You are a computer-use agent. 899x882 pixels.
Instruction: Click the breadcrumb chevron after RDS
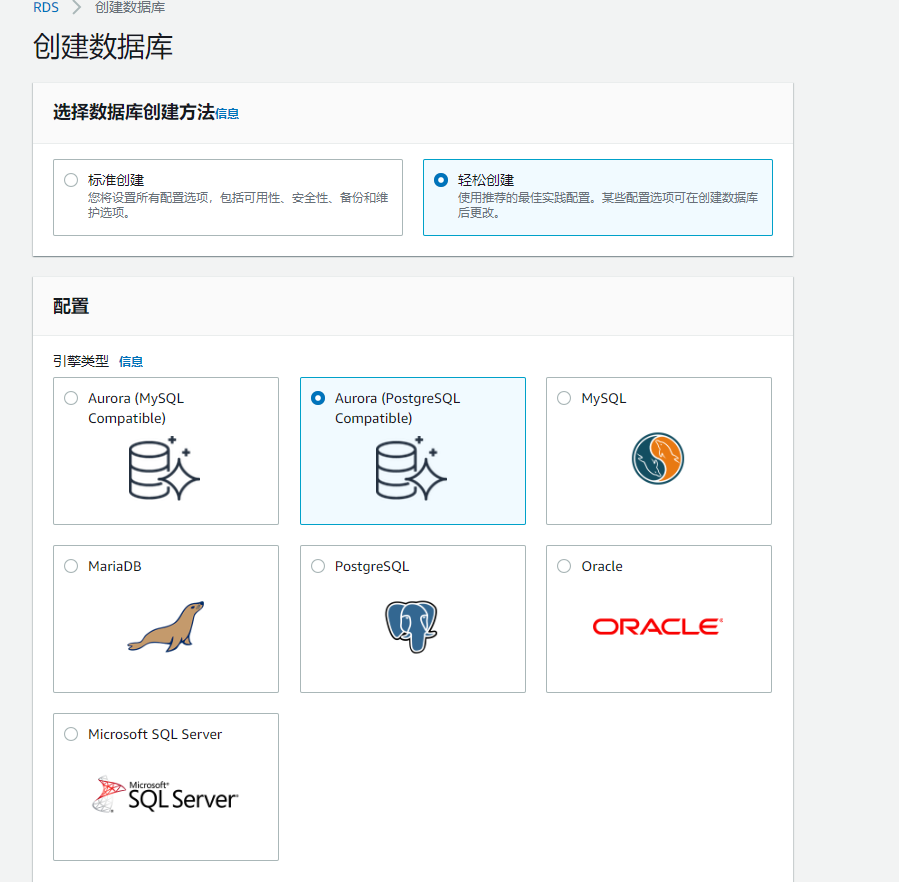(x=76, y=8)
